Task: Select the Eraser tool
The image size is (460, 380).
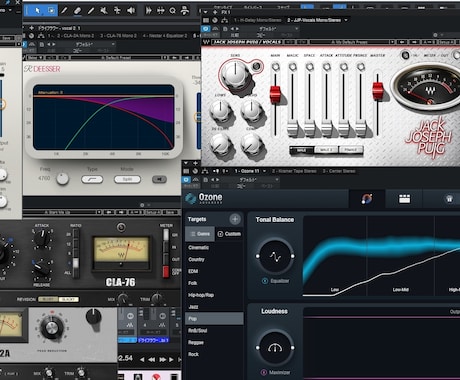Action: [77, 11]
